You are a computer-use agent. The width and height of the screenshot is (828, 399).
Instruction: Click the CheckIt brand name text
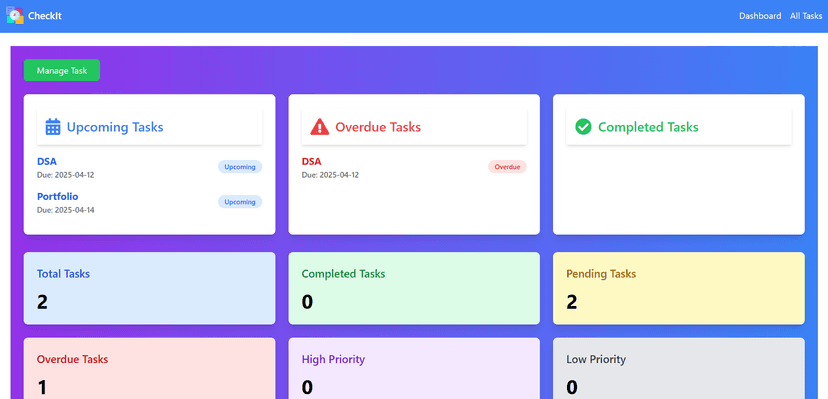coord(45,16)
